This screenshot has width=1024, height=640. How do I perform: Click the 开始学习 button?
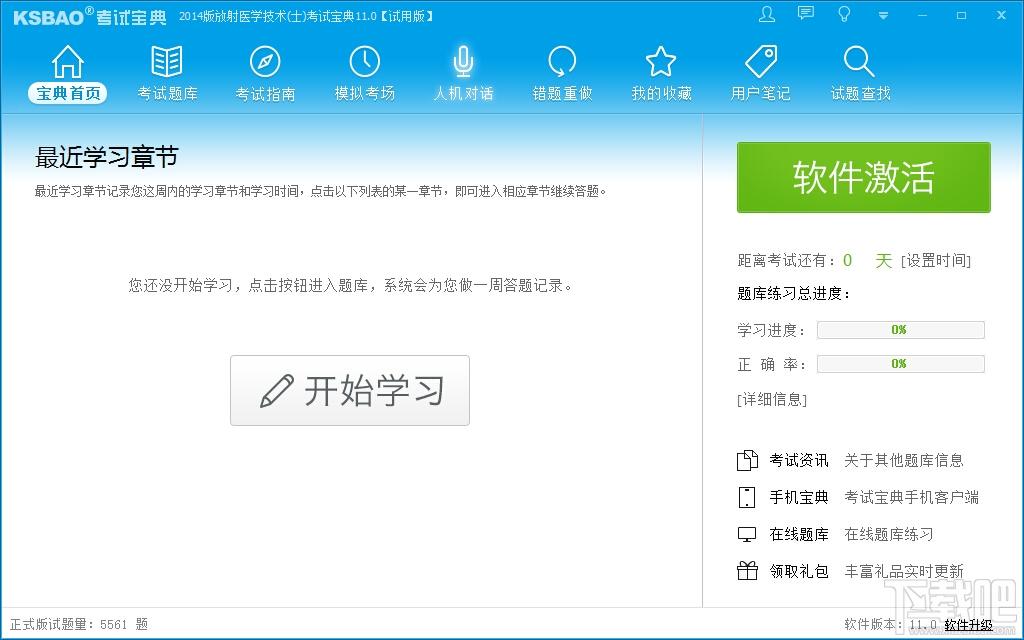pyautogui.click(x=350, y=391)
